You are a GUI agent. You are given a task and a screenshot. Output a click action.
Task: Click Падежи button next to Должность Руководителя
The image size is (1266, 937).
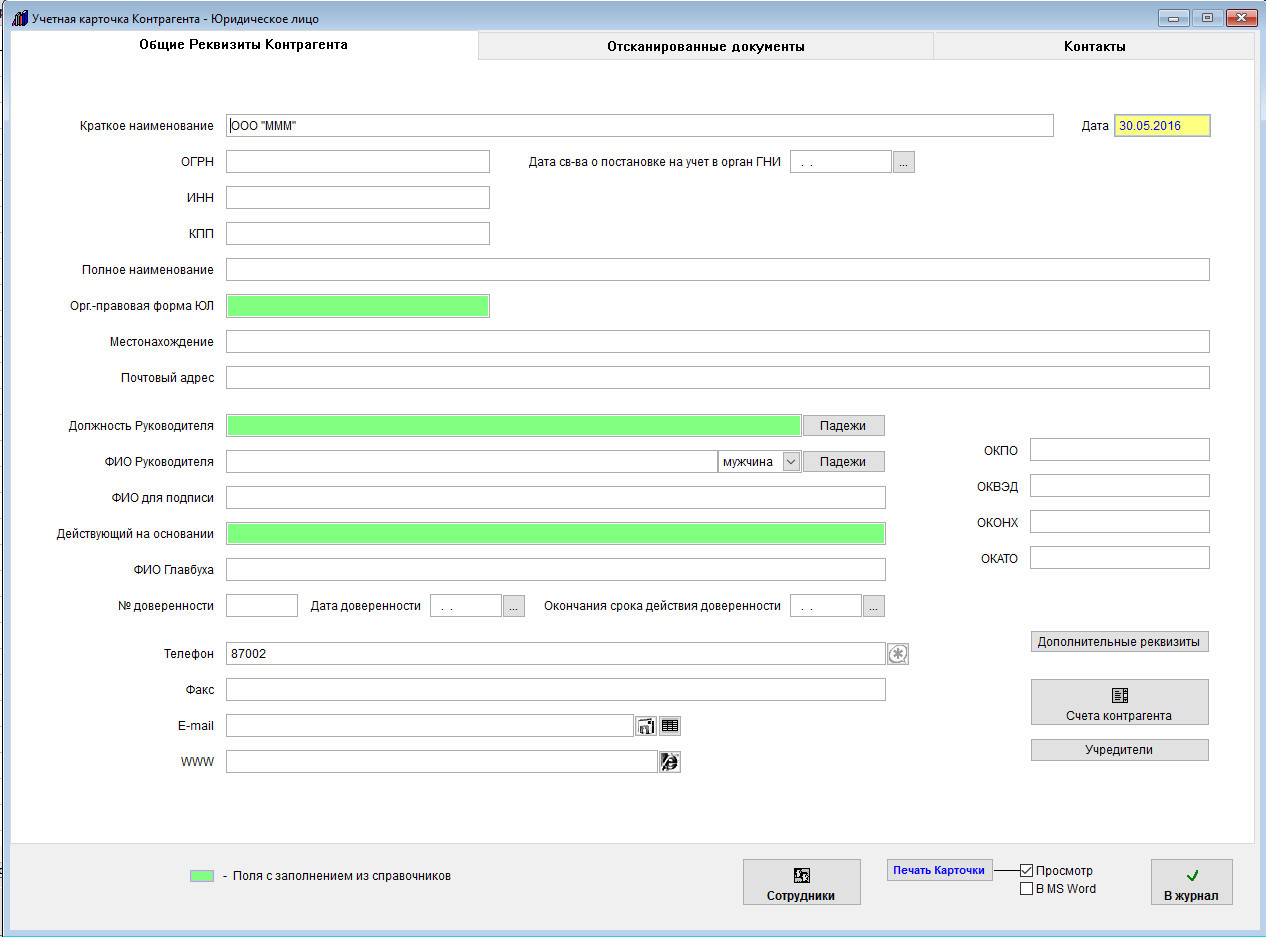coord(843,426)
